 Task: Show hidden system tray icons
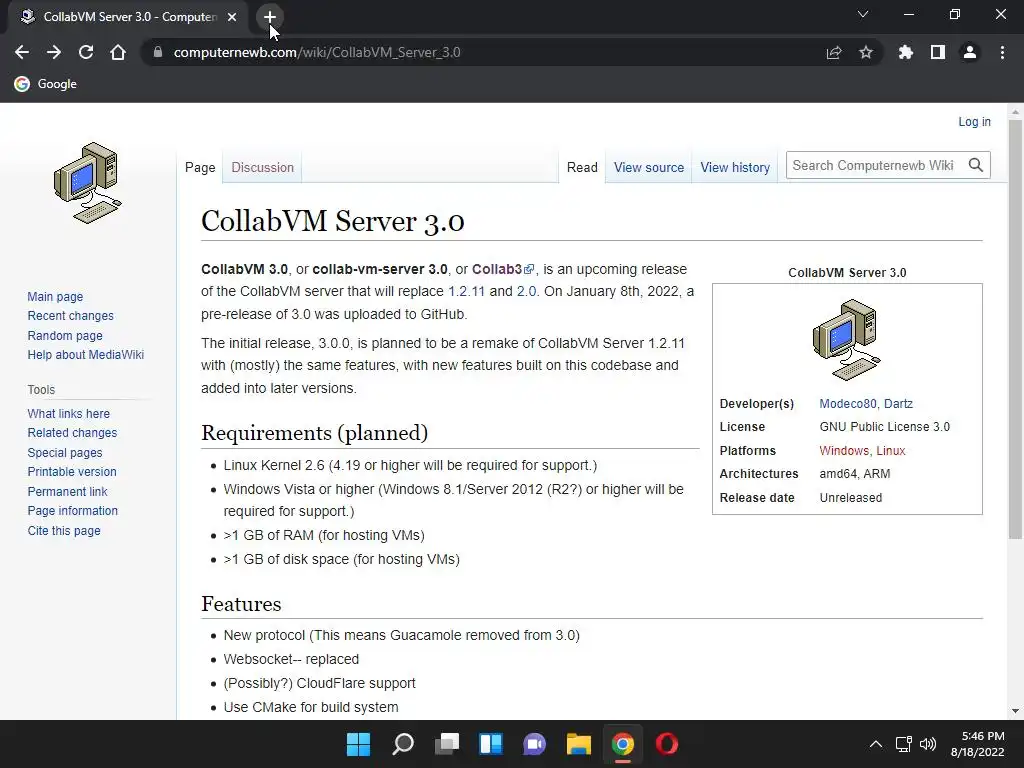[x=876, y=744]
